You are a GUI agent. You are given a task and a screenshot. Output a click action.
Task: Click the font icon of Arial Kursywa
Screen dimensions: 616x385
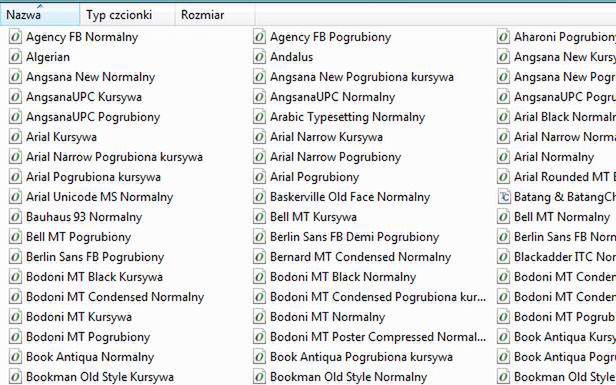click(x=15, y=137)
